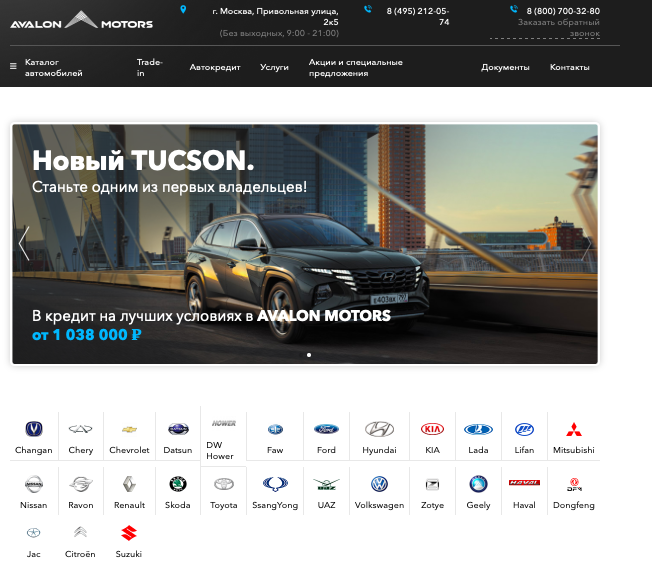Select the Citroën brand logo

(80, 532)
